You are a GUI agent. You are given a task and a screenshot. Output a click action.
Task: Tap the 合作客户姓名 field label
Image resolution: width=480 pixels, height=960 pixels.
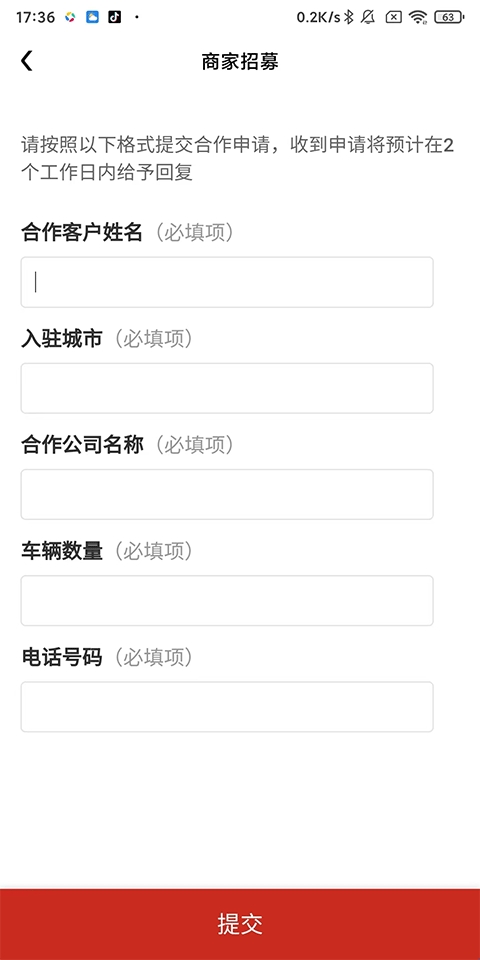82,233
